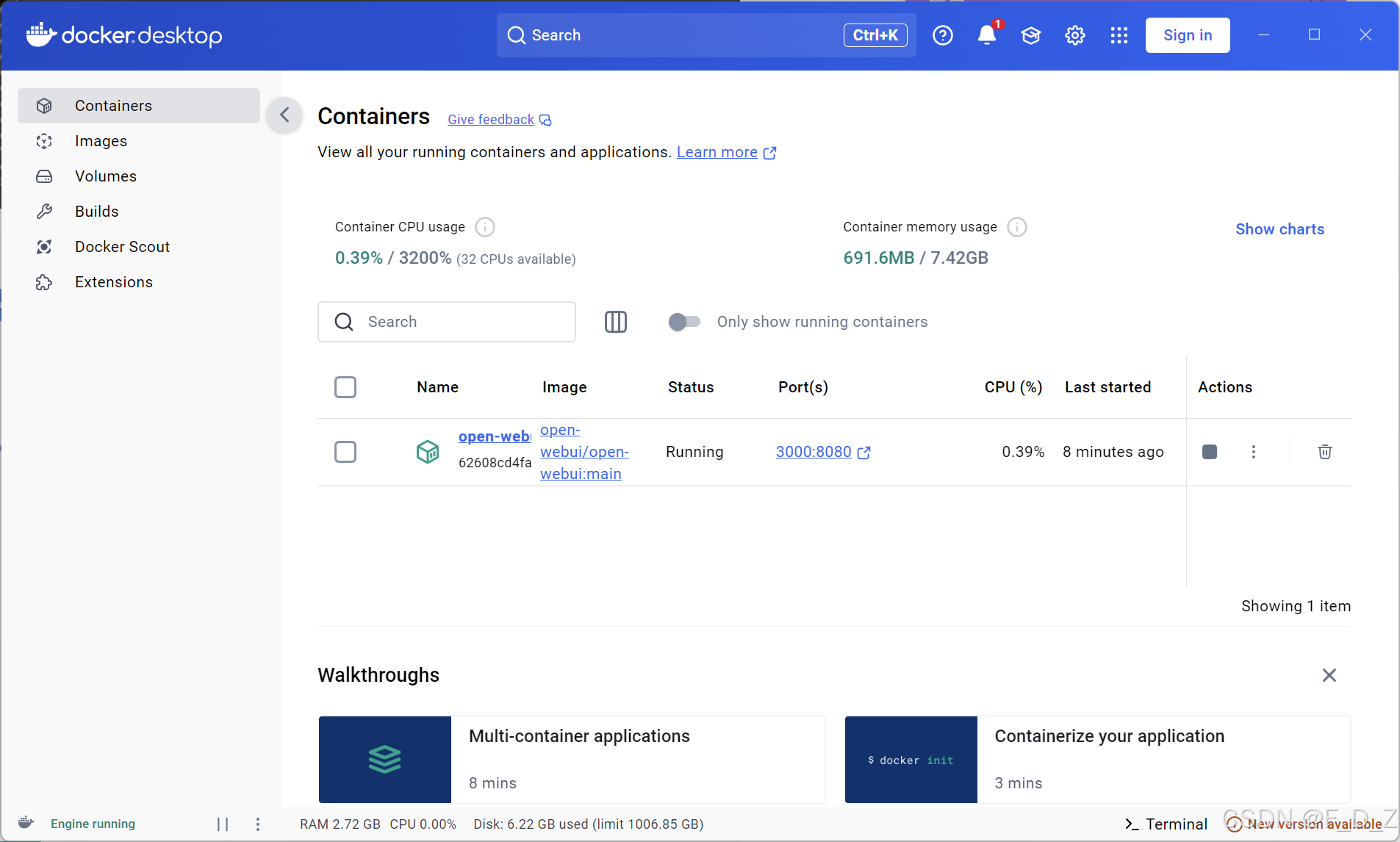Viewport: 1400px width, 842px height.
Task: Open the Terminal panel
Action: click(x=1166, y=824)
